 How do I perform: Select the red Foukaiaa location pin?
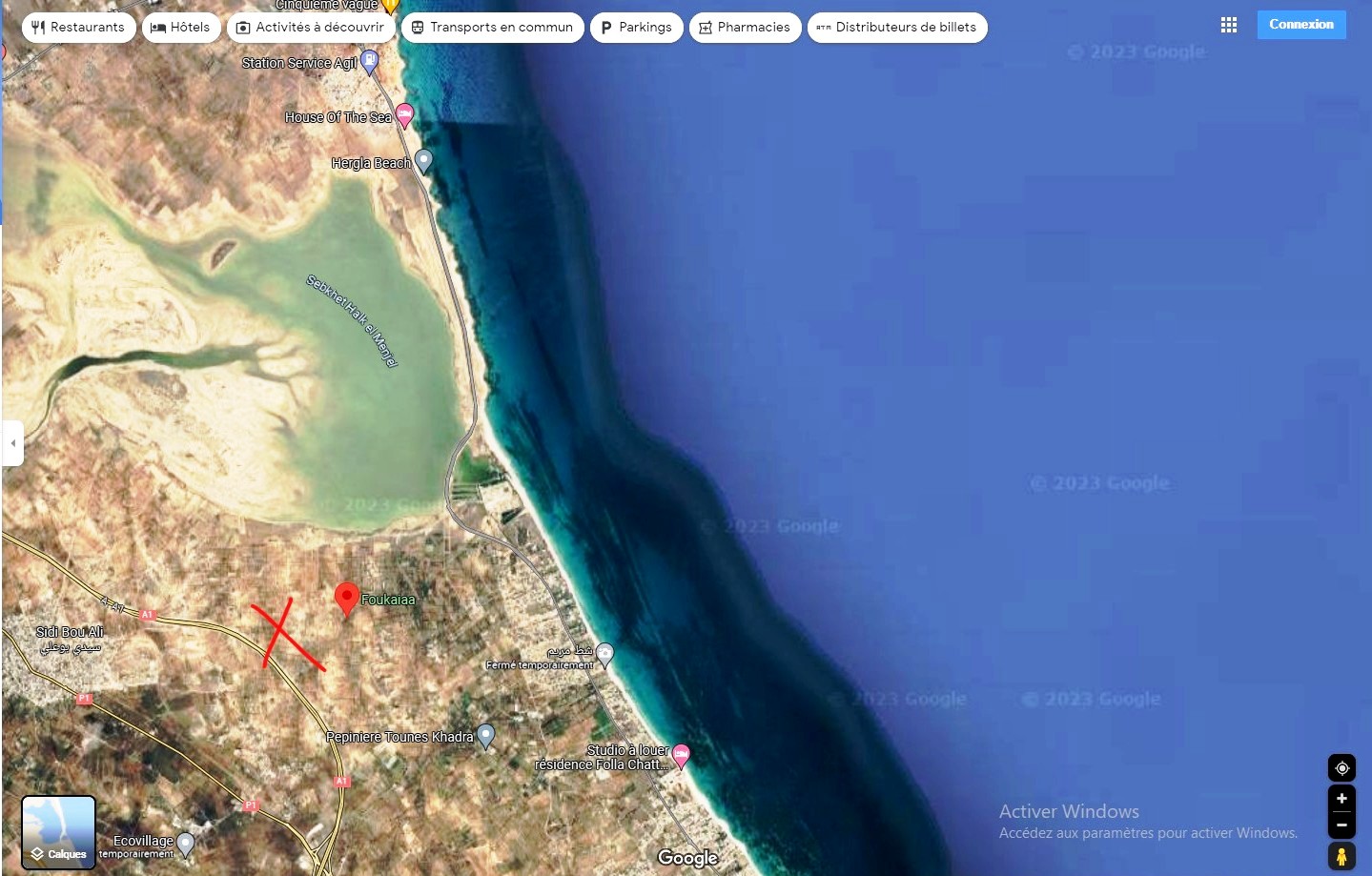347,599
